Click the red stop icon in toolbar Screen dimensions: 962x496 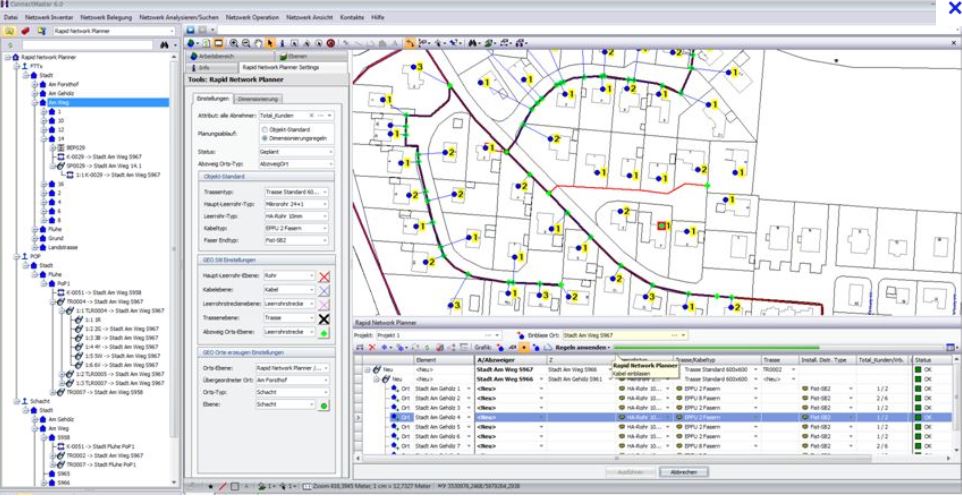tap(330, 46)
